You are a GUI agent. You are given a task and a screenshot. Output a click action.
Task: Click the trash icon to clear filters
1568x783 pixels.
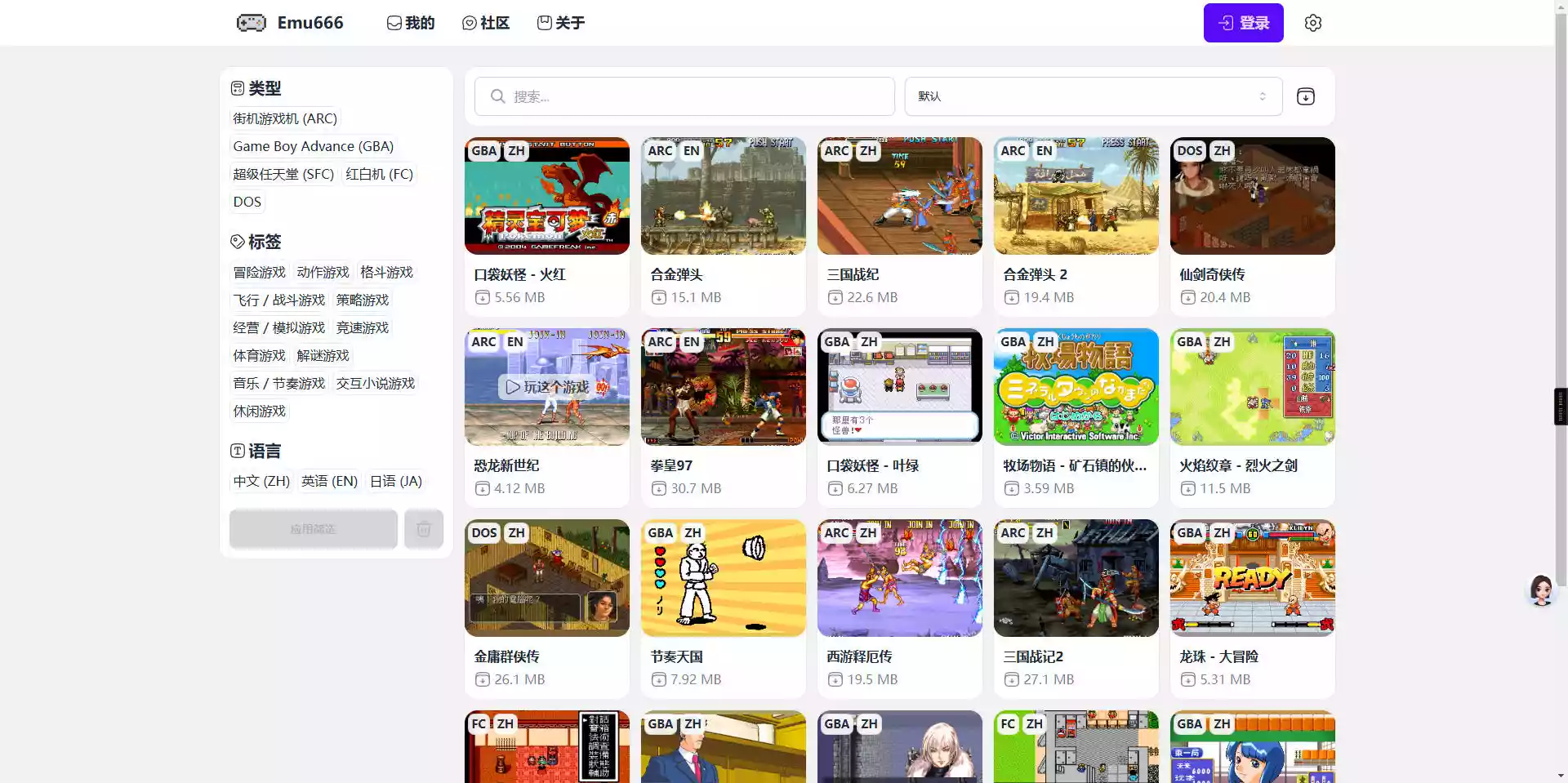[x=424, y=529]
